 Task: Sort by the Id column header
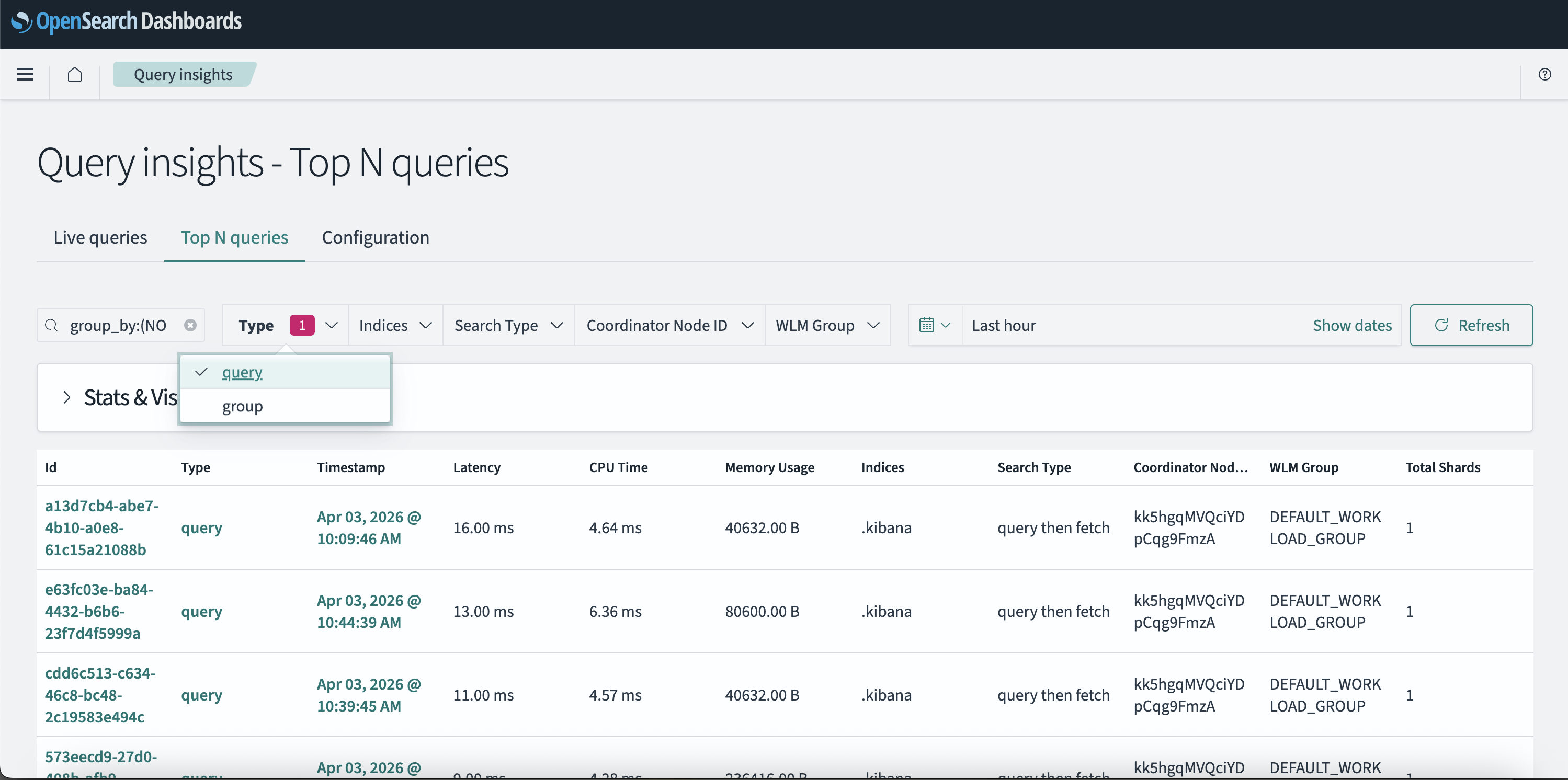[x=51, y=467]
